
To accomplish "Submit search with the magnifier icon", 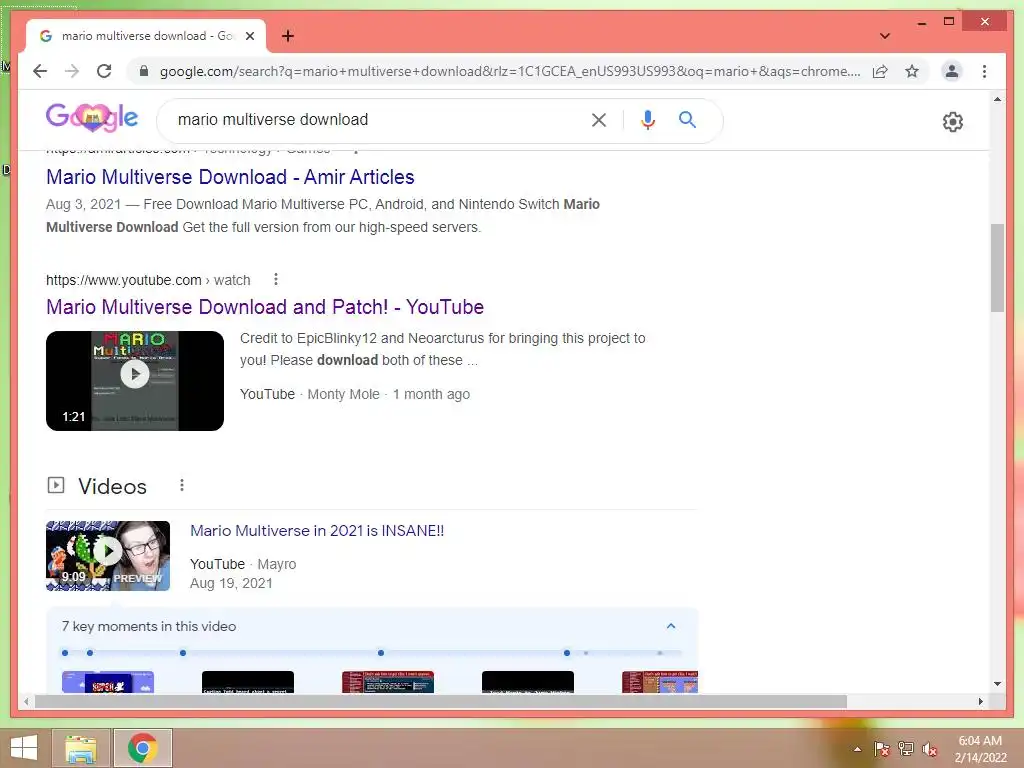I will [x=687, y=120].
